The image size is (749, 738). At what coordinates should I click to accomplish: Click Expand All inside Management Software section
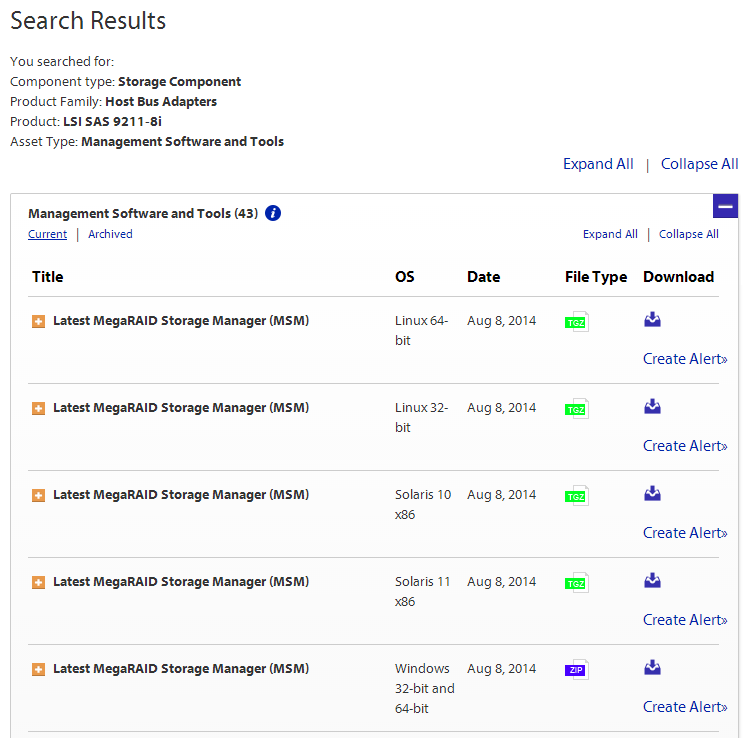[x=610, y=234]
